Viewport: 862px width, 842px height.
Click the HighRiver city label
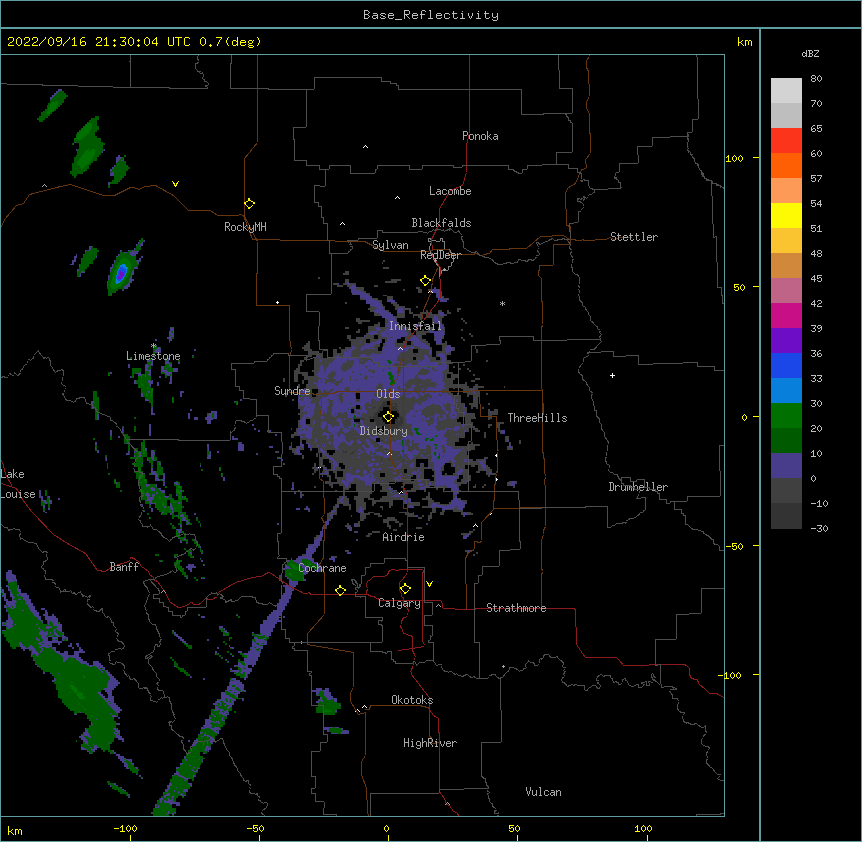[x=430, y=743]
